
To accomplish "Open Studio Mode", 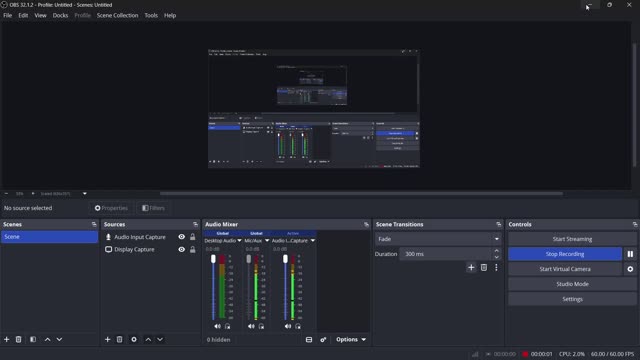I will point(572,284).
